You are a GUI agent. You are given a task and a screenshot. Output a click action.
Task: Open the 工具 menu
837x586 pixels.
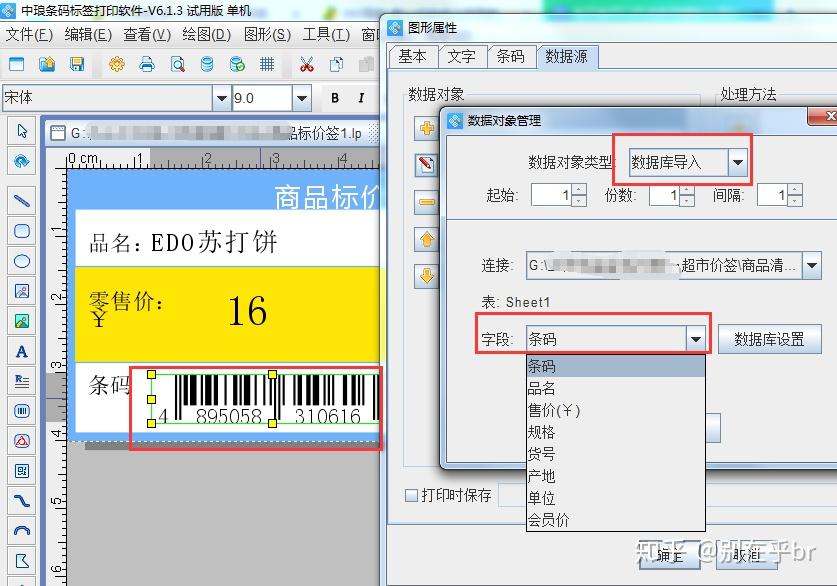point(325,35)
